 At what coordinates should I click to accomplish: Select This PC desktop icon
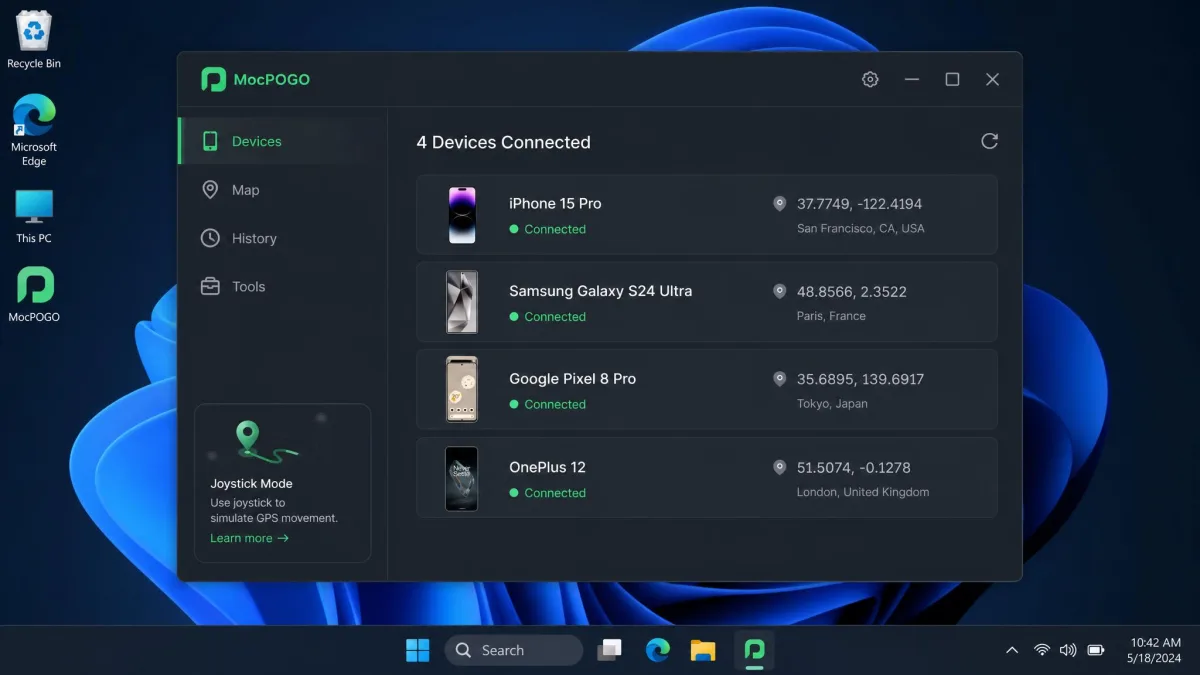pyautogui.click(x=34, y=216)
